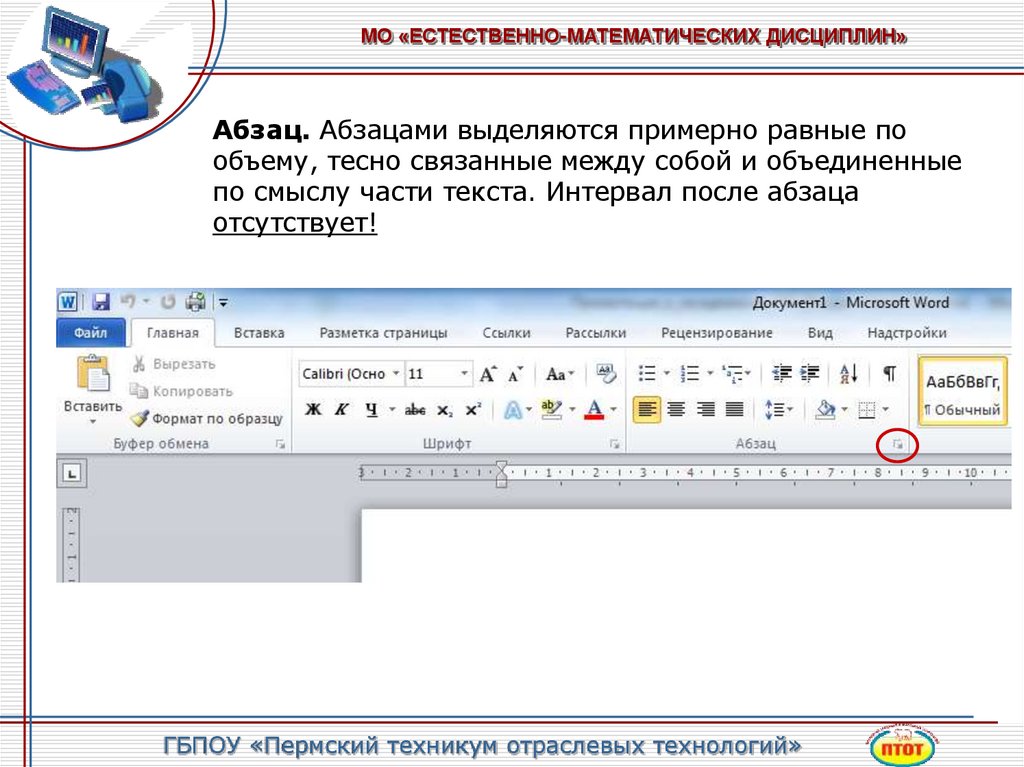Open font color dropdown arrow

(614, 410)
